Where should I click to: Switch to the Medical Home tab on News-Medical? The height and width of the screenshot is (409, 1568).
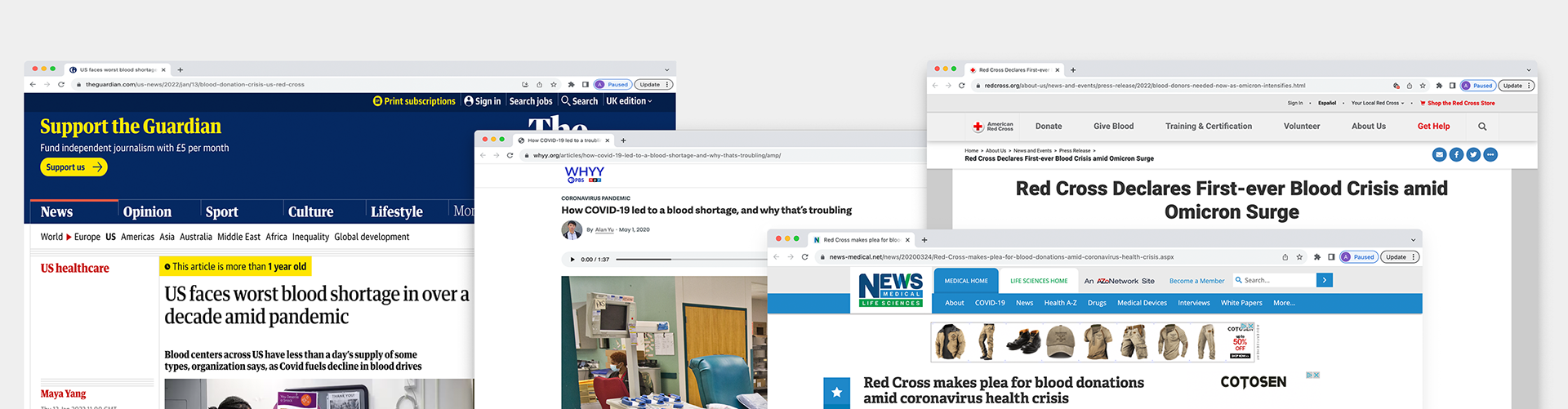click(966, 281)
